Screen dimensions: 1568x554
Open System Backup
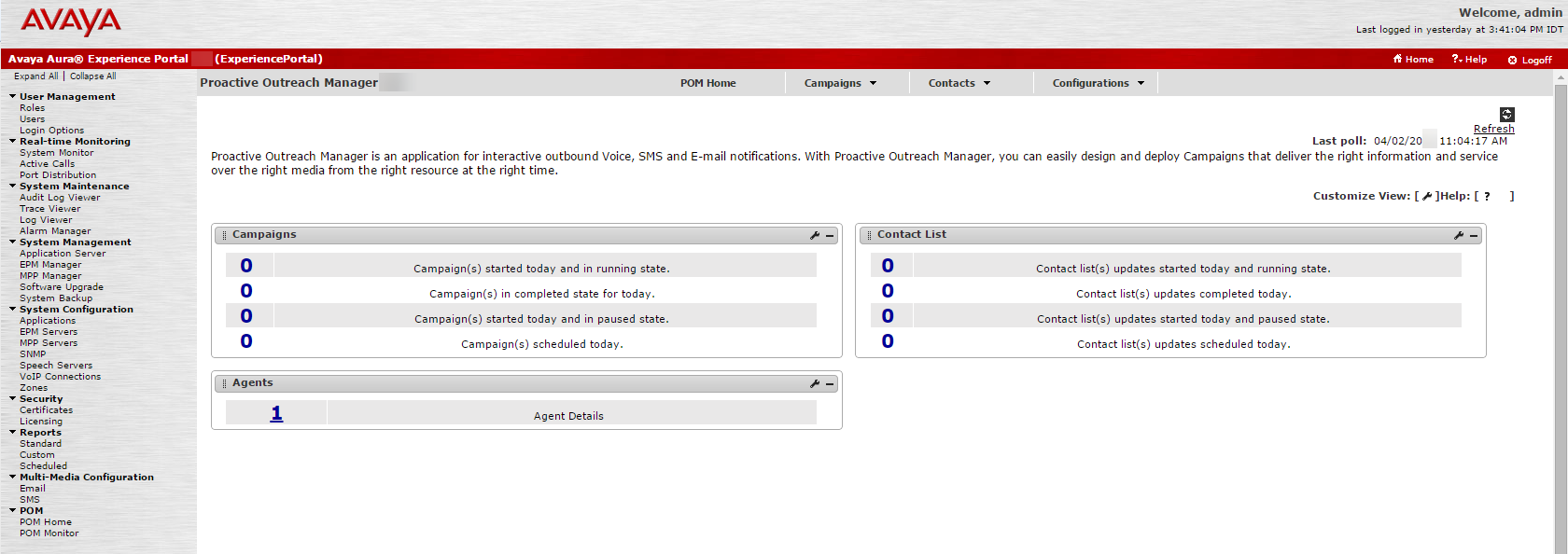coord(56,298)
